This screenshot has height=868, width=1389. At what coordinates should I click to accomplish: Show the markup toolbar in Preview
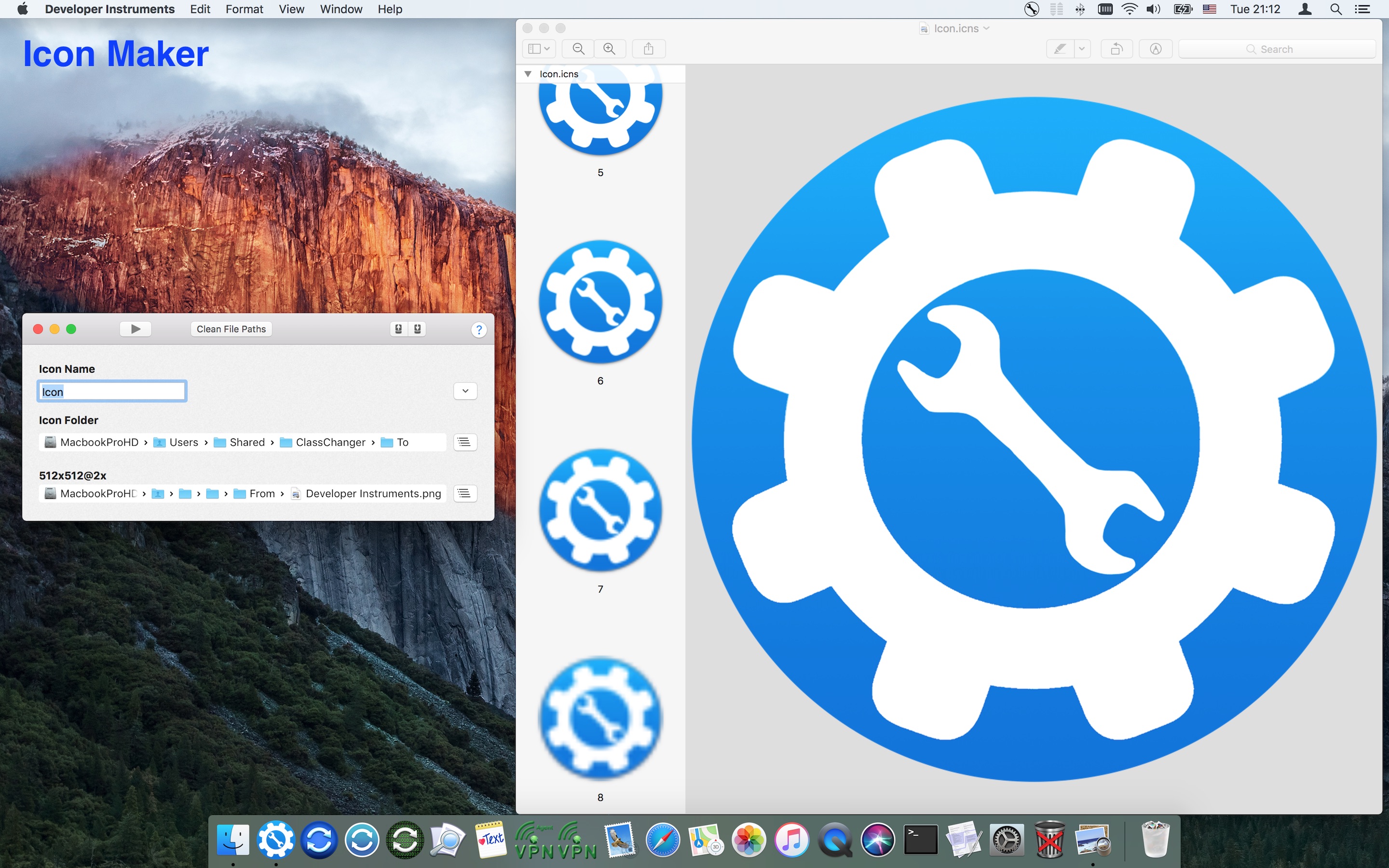(x=1156, y=49)
